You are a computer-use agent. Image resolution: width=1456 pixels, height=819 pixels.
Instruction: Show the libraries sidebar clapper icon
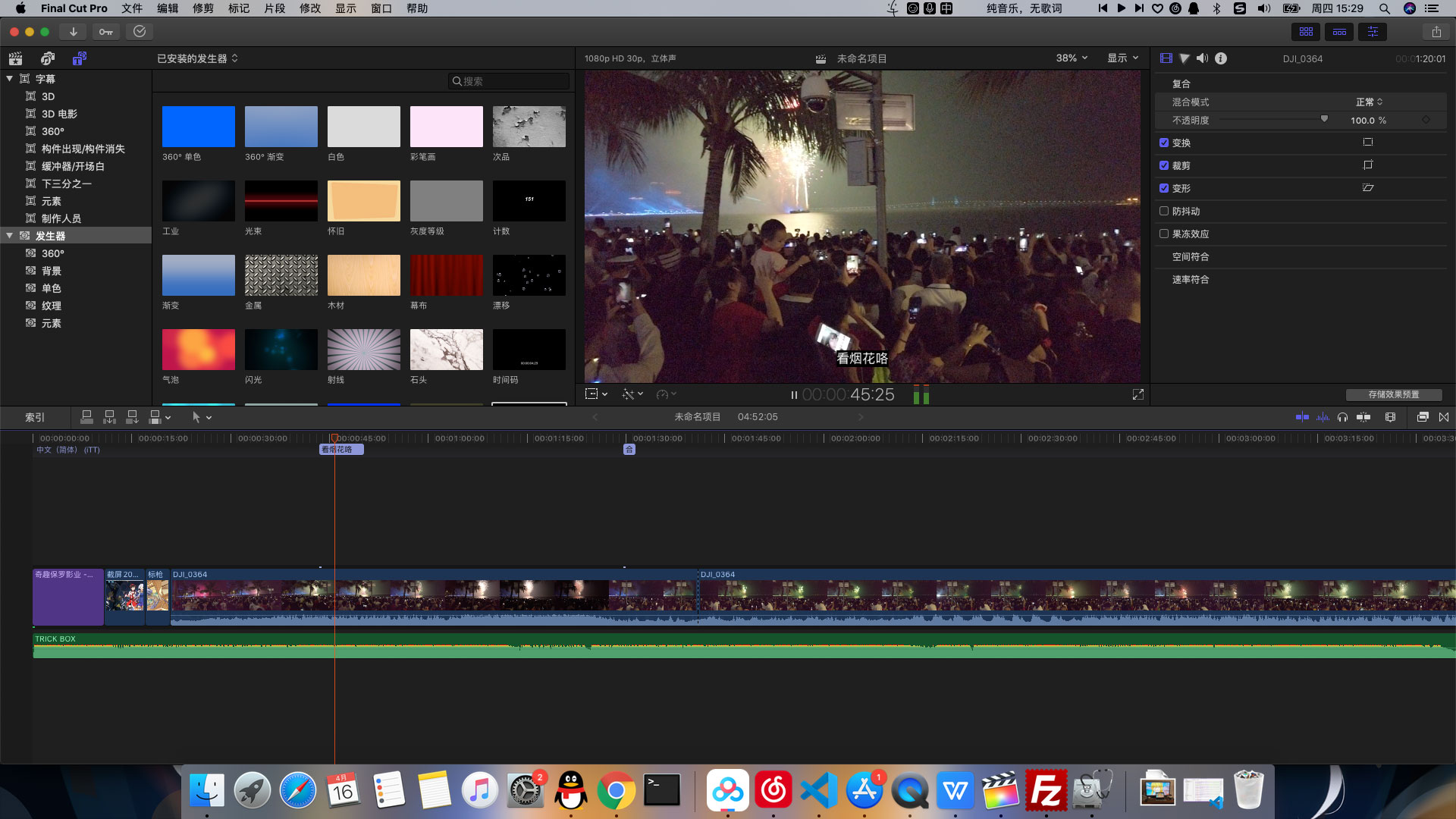coord(15,58)
